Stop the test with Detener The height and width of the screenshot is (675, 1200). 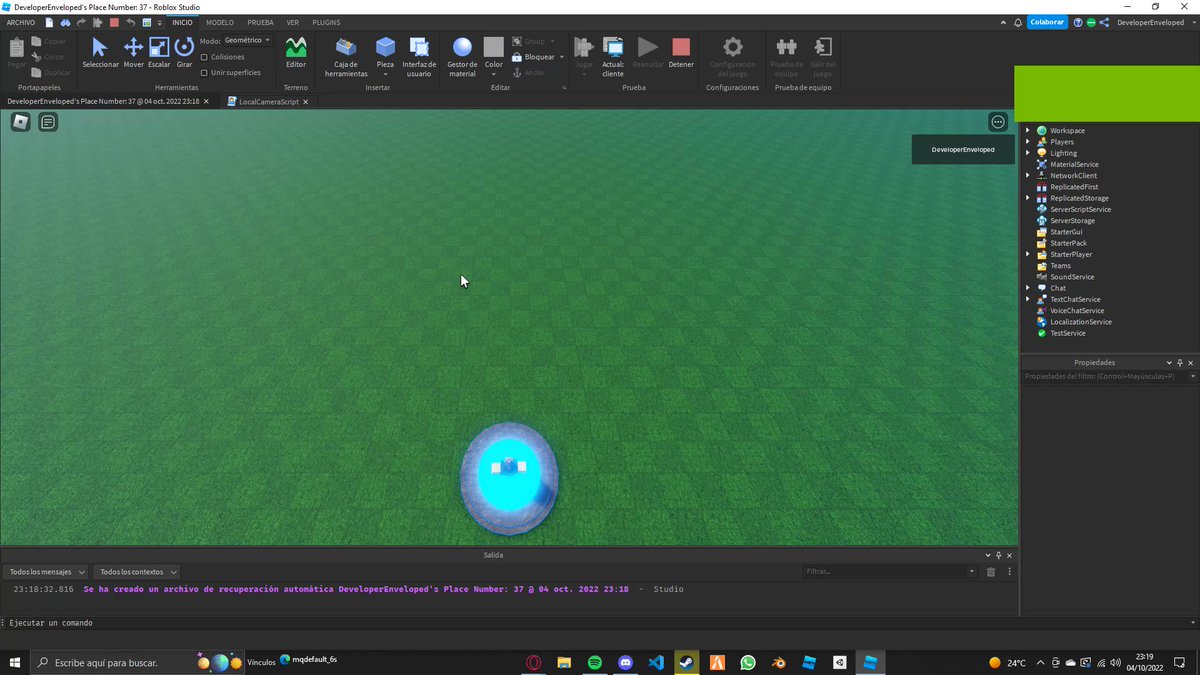point(681,53)
